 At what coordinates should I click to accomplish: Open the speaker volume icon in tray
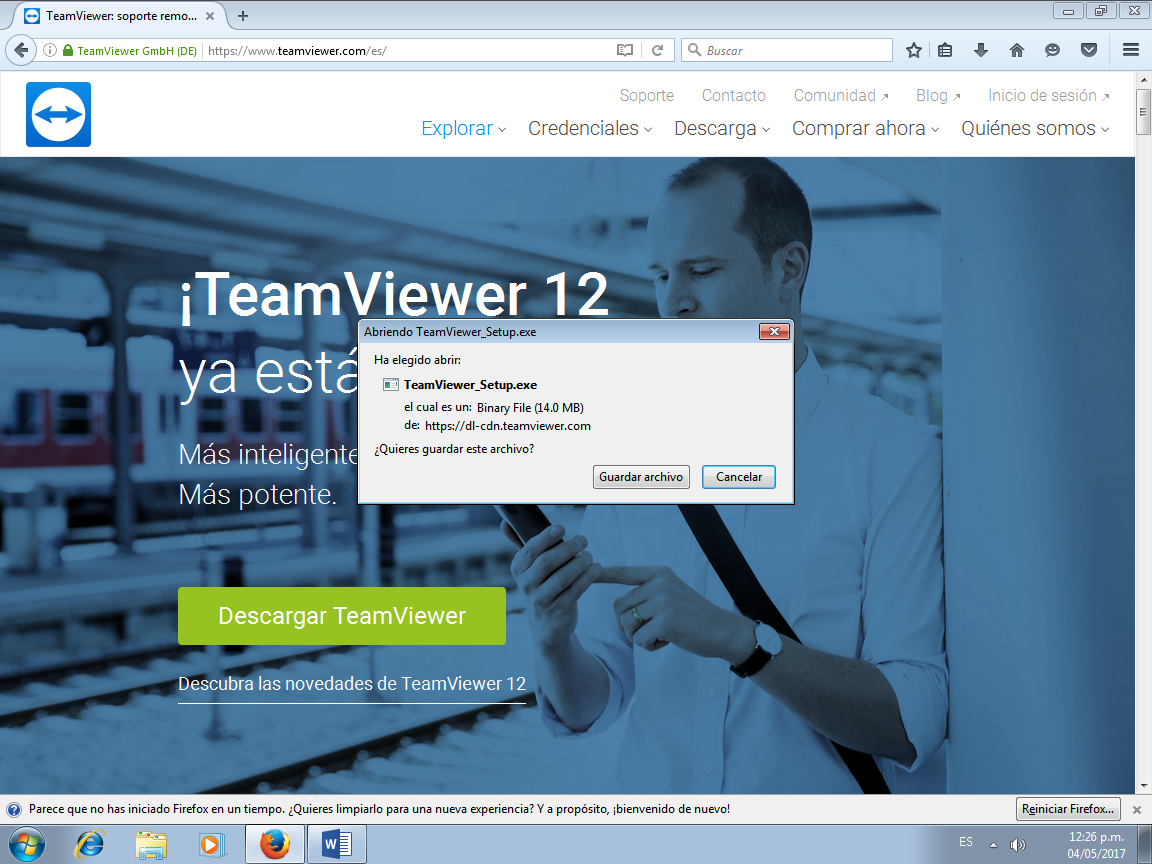[x=1017, y=843]
